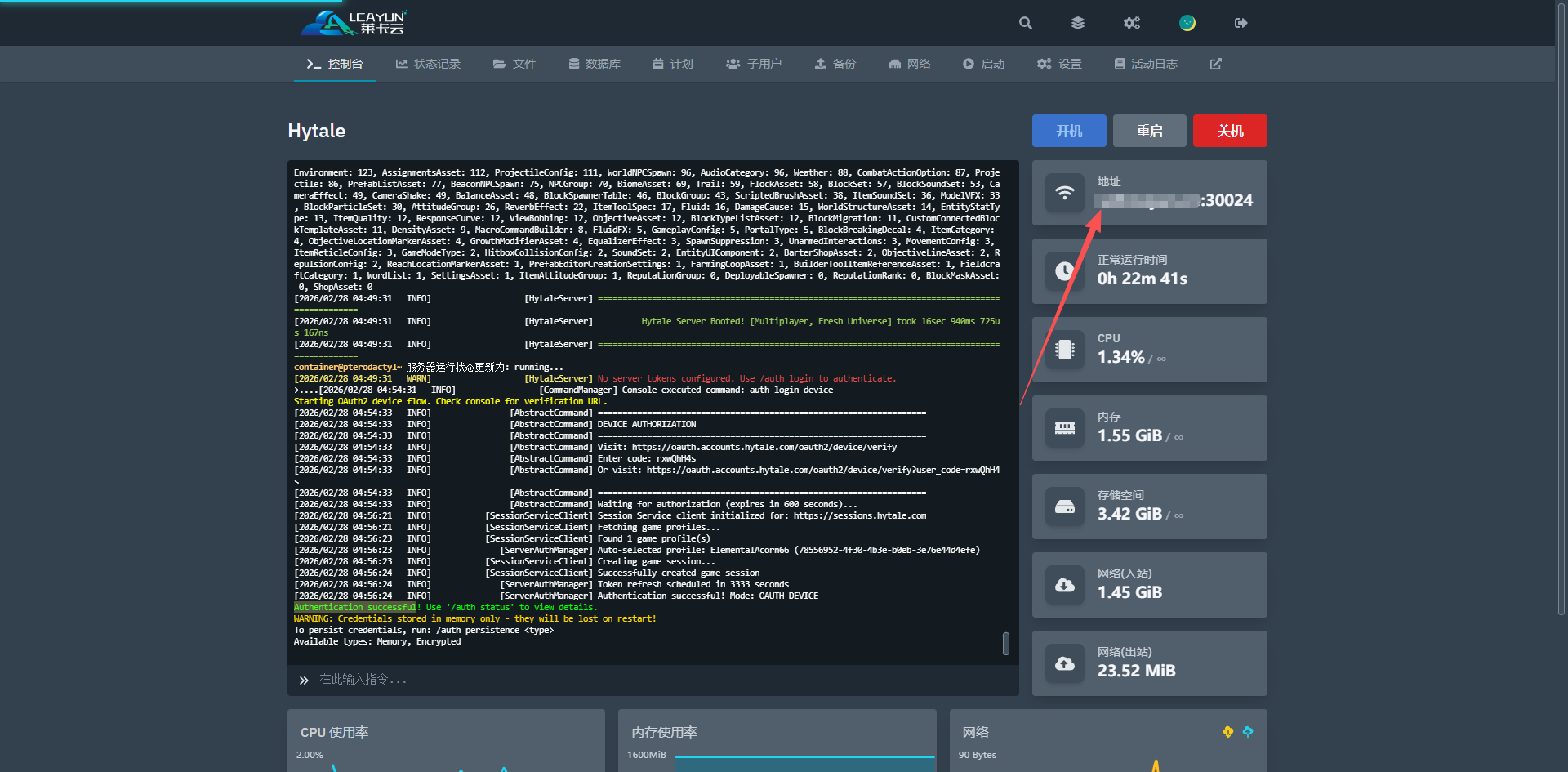The width and height of the screenshot is (1568, 772).
Task: Click the server address ending in :30024
Action: click(x=1174, y=200)
